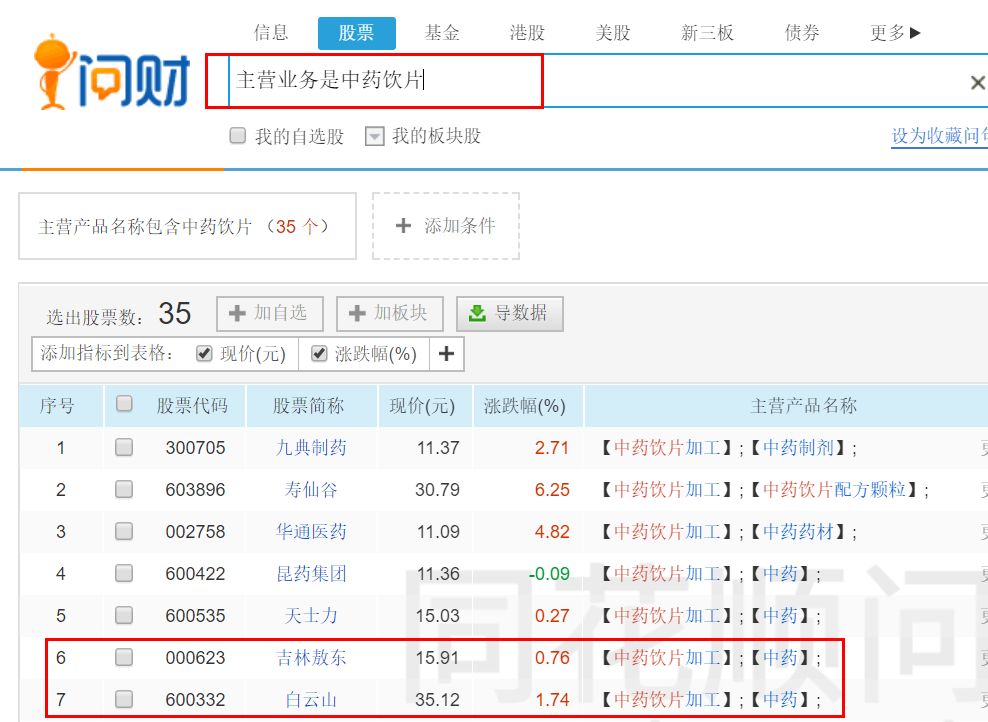Open the 天士力 stock link

click(x=311, y=615)
